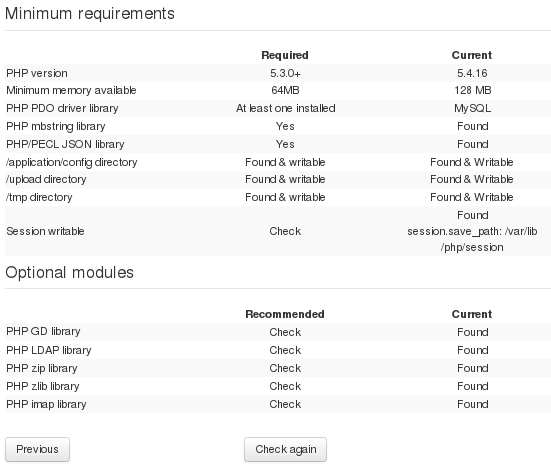
Task: Click the session.save_path value text
Action: (x=472, y=239)
